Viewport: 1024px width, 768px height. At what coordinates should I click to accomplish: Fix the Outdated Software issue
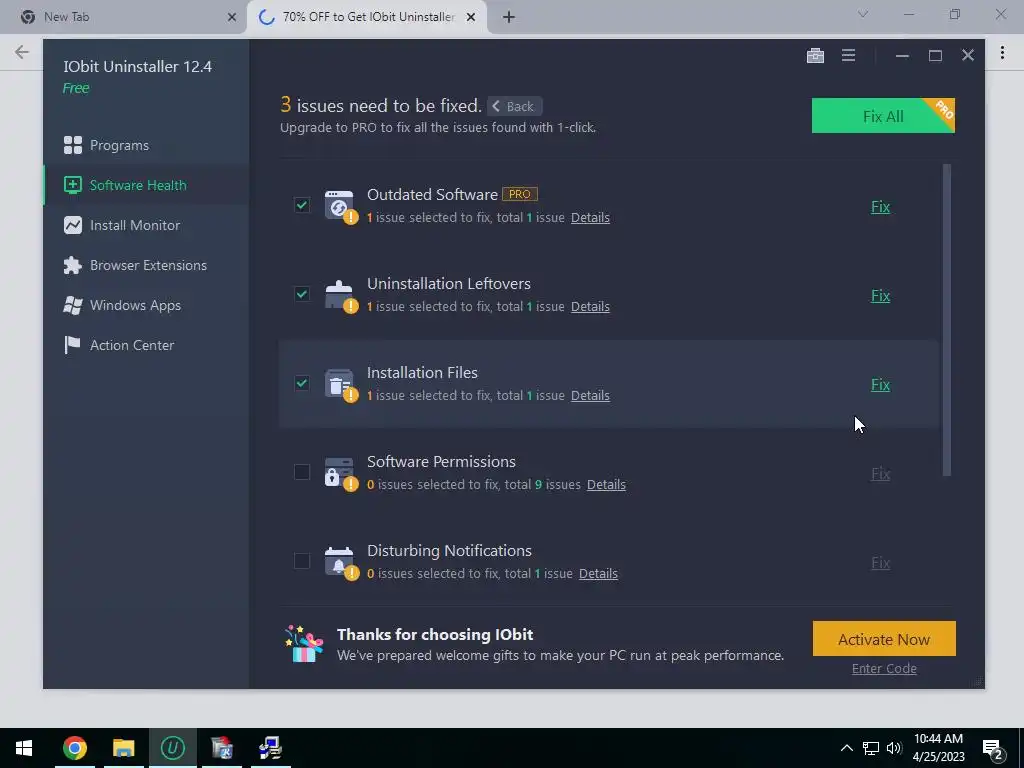[x=880, y=207]
